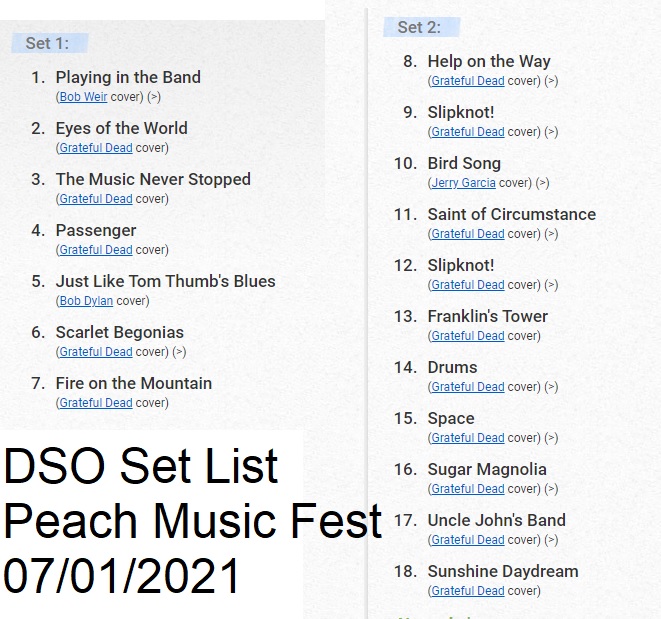Select the segue arrow beside Scarlet Begonias cover

[179, 352]
